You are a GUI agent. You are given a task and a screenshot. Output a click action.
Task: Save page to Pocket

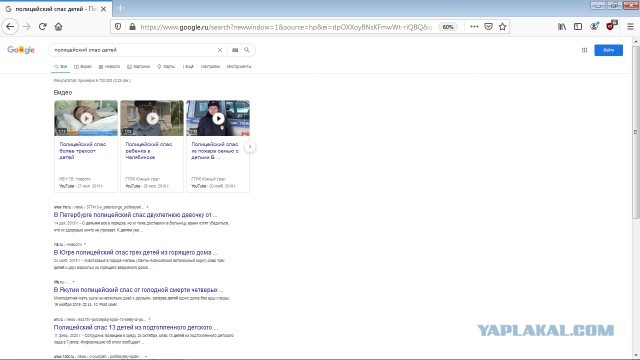(x=488, y=27)
